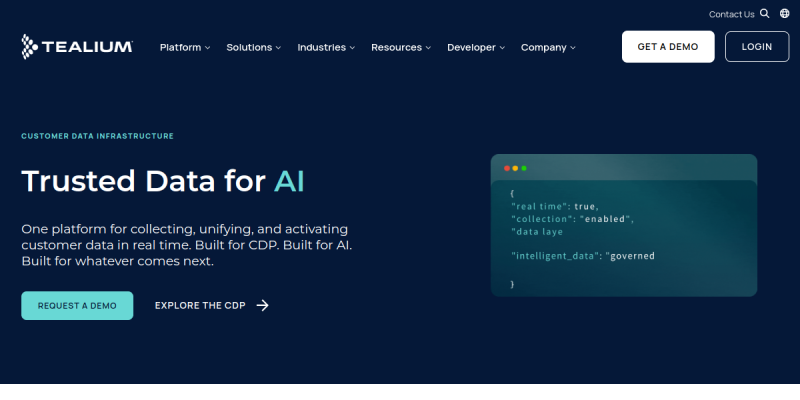Screen dimensions: 800x400
Task: Click the REQUEST A DEMO button
Action: click(77, 306)
